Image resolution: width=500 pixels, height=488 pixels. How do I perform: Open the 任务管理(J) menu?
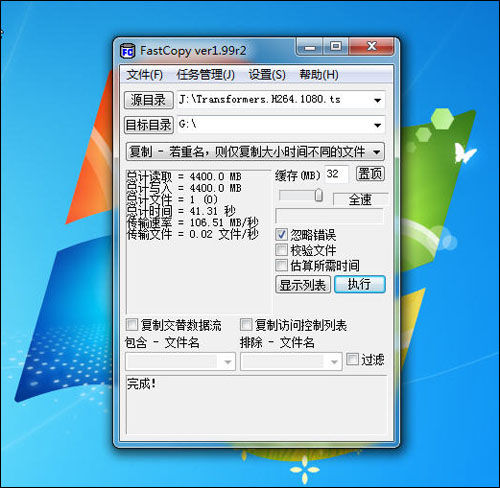click(x=205, y=74)
